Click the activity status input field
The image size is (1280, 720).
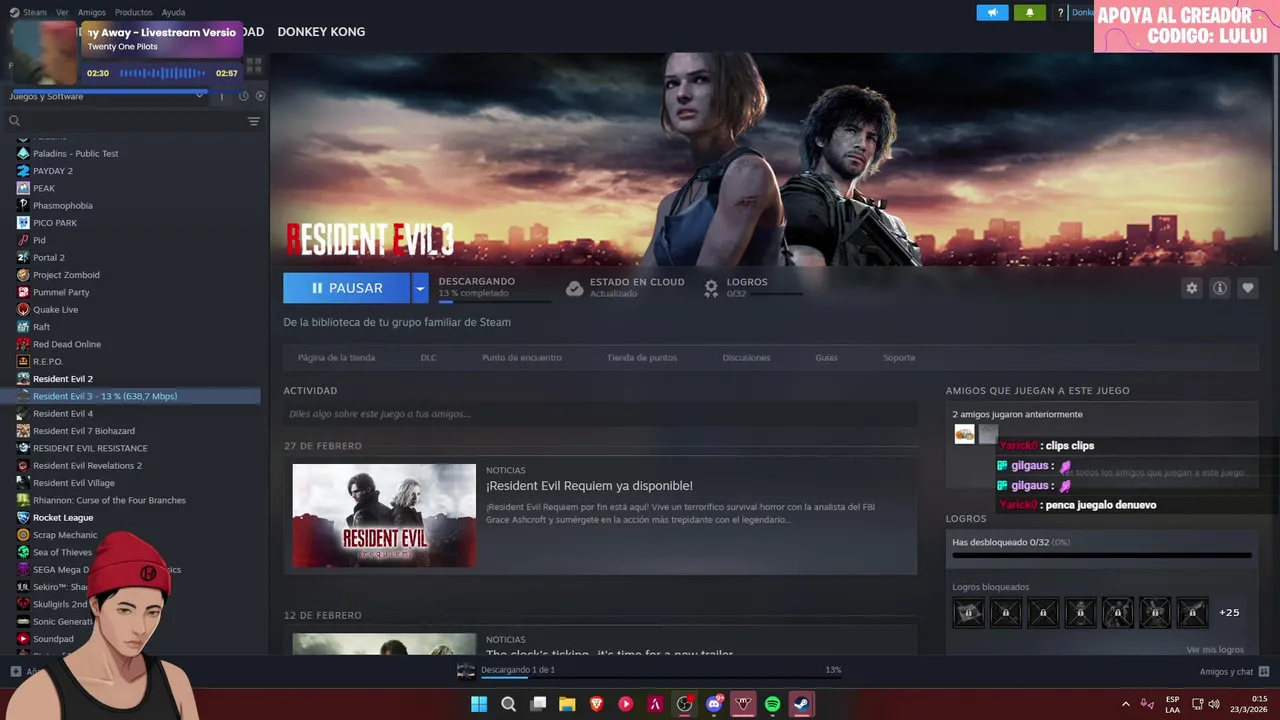click(x=600, y=414)
